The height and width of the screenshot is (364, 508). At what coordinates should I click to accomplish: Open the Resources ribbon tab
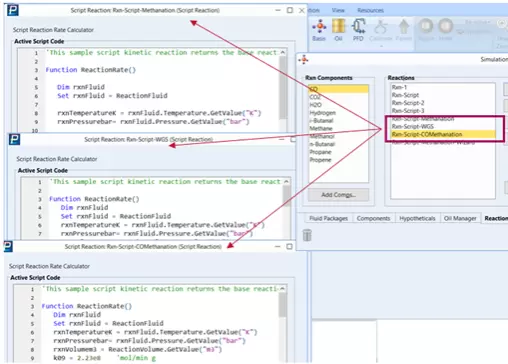coord(370,10)
